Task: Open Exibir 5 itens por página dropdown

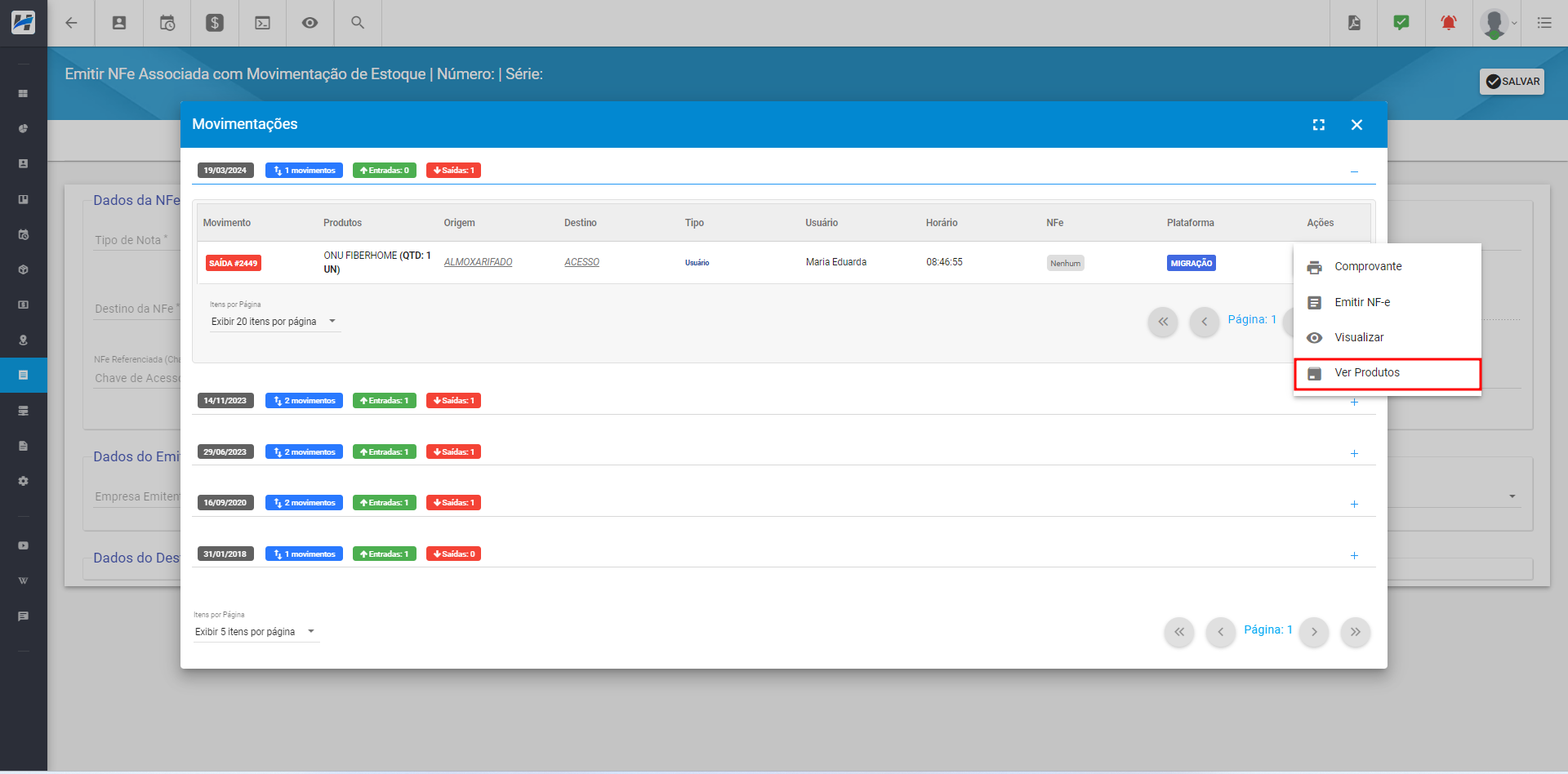Action: click(x=256, y=632)
